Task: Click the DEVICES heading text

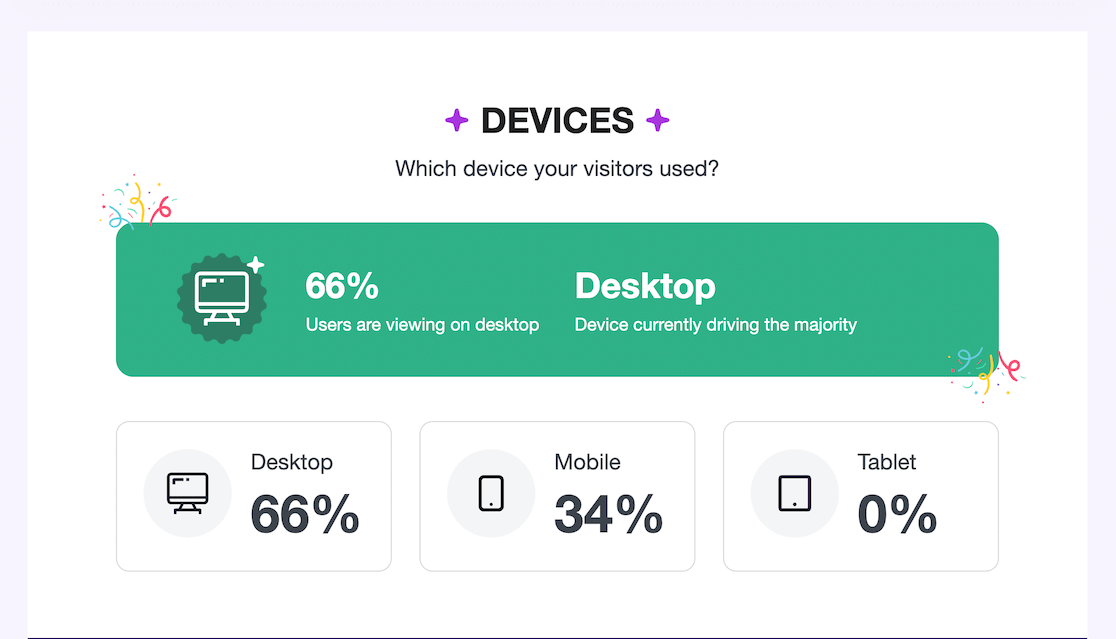Action: [557, 120]
